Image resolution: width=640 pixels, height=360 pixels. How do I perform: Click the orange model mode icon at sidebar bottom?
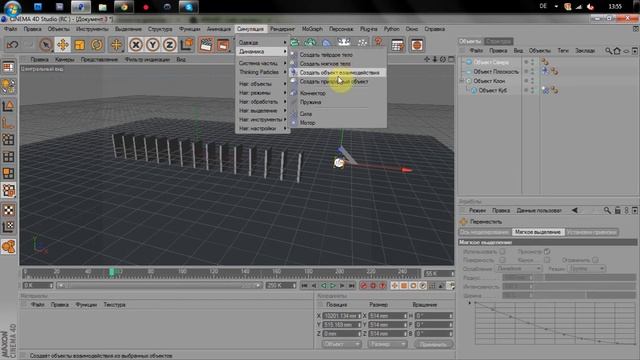click(x=8, y=247)
